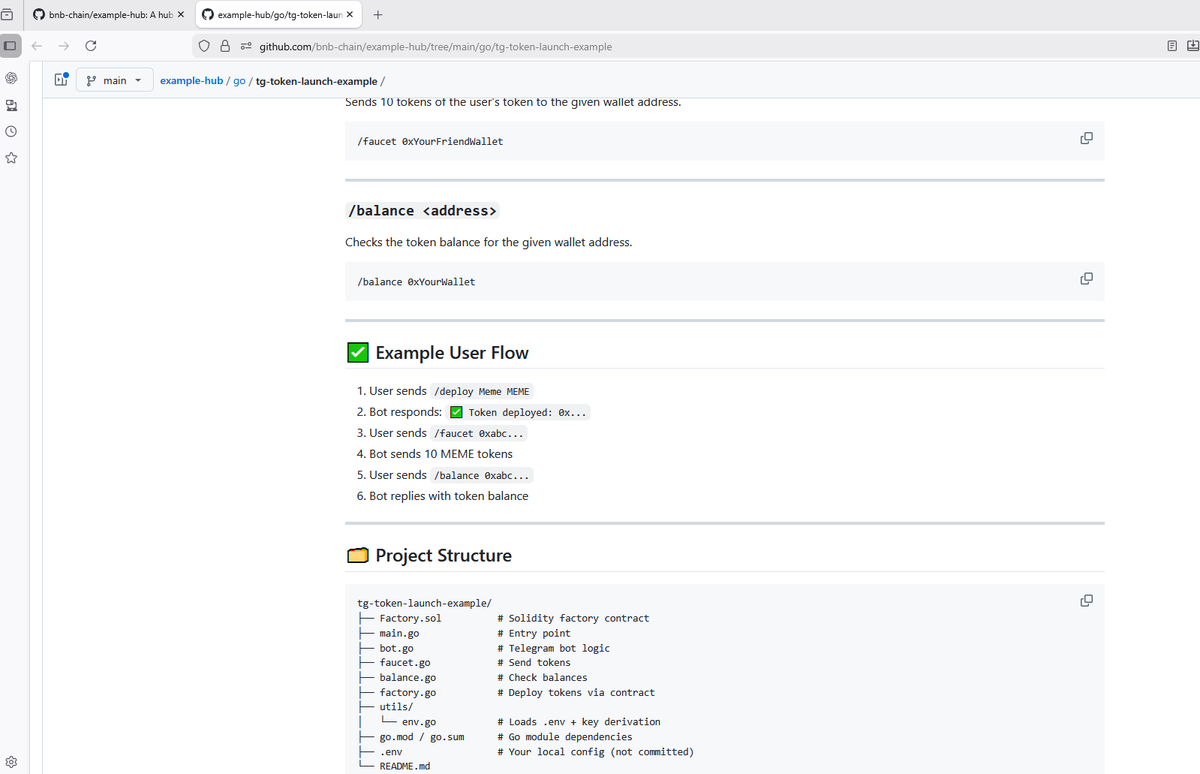Open the go breadcrumb link
The height and width of the screenshot is (774, 1200).
pyautogui.click(x=239, y=81)
